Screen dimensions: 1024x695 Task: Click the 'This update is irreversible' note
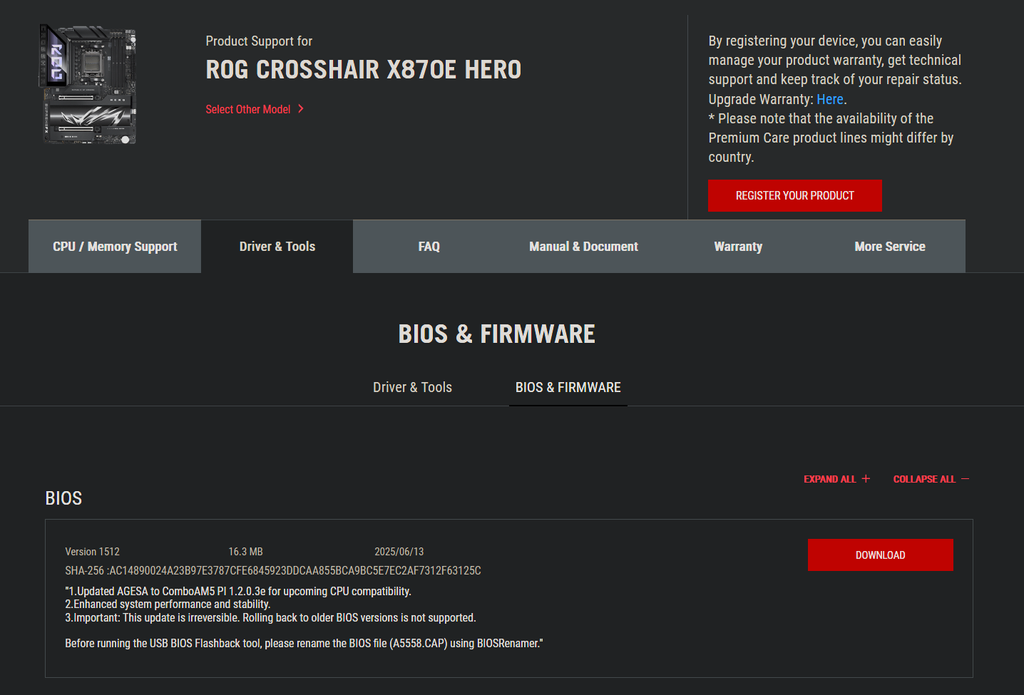tap(270, 617)
